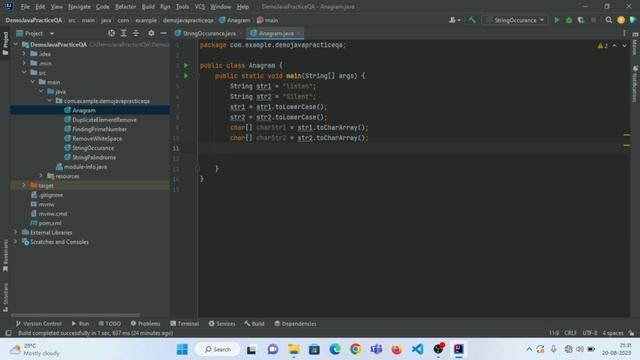The image size is (640, 360).
Task: Expand all in Project panel
Action: coord(124,33)
